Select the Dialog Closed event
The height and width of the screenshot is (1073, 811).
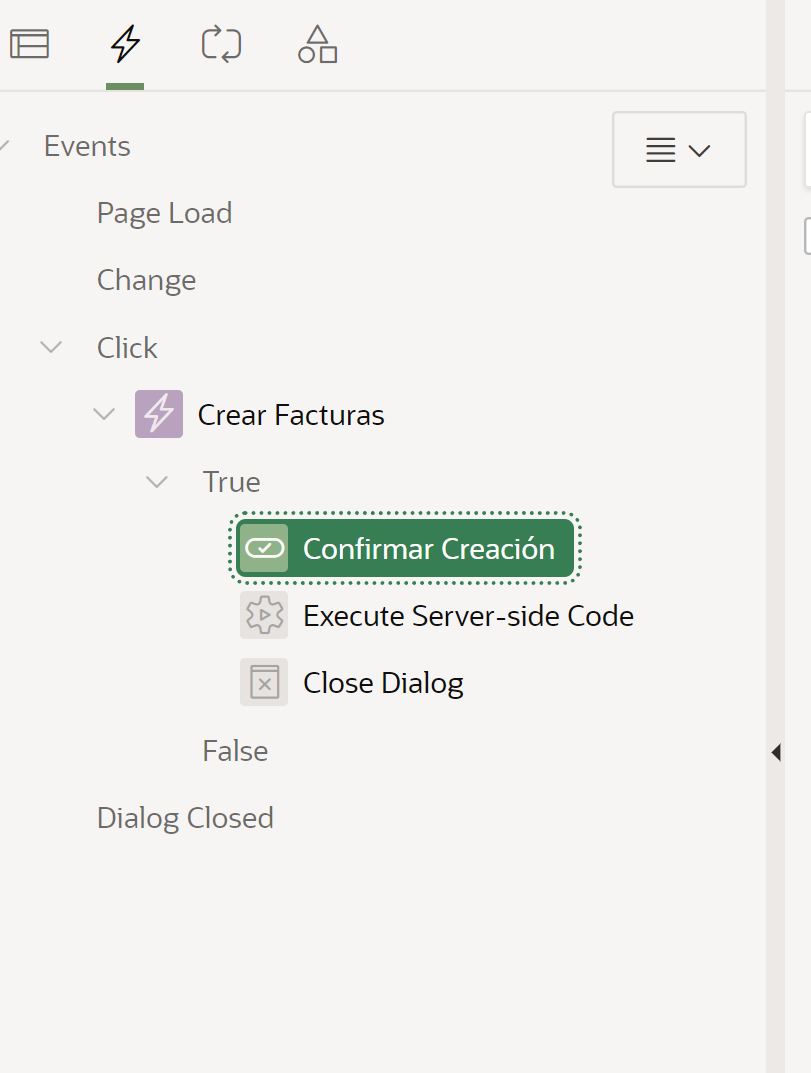click(x=185, y=817)
